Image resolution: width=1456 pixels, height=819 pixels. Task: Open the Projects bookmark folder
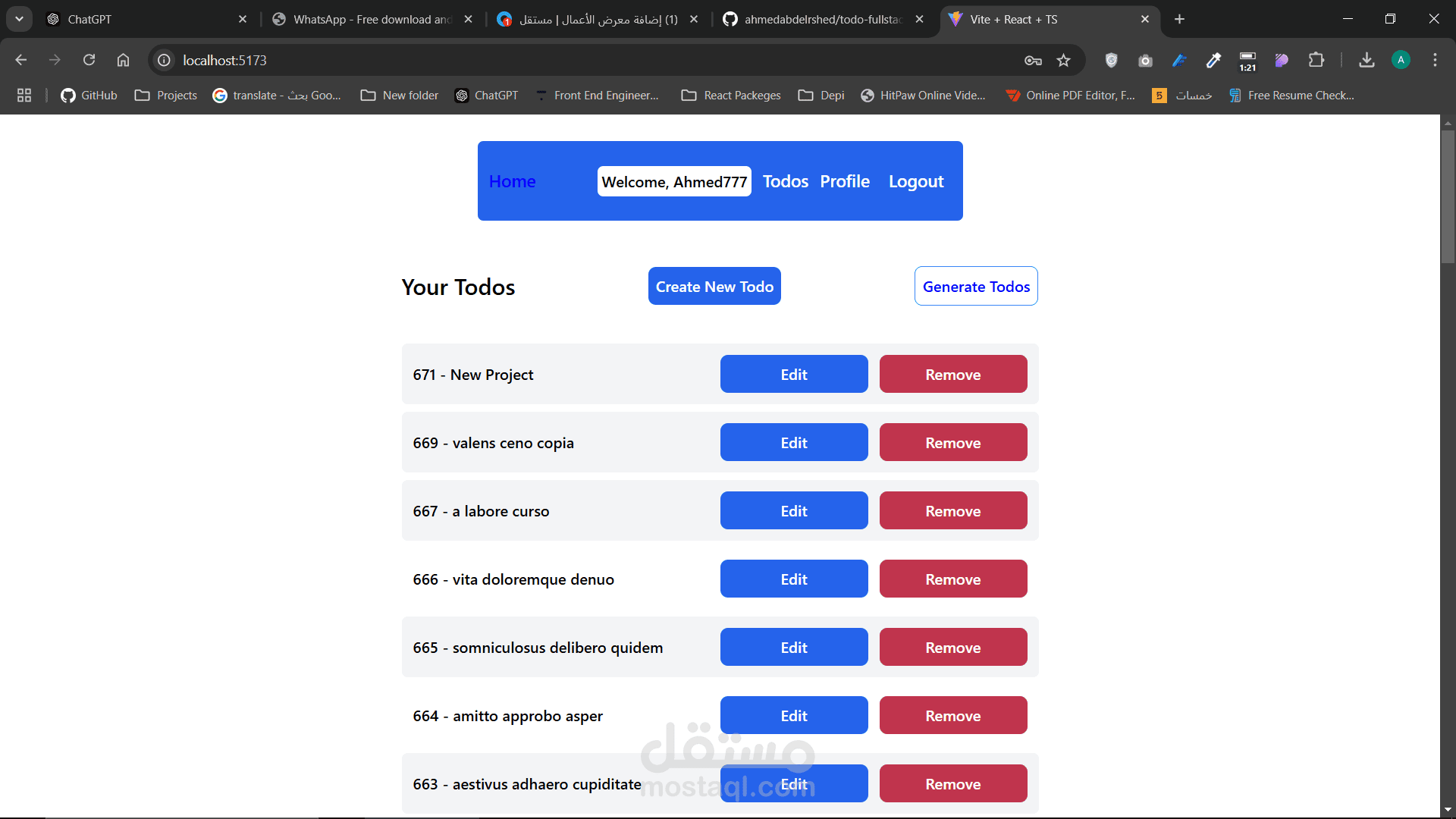[166, 95]
